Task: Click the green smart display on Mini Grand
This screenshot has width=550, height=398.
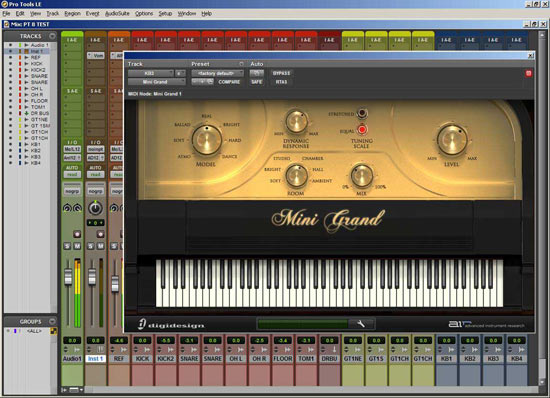Action: pos(303,324)
